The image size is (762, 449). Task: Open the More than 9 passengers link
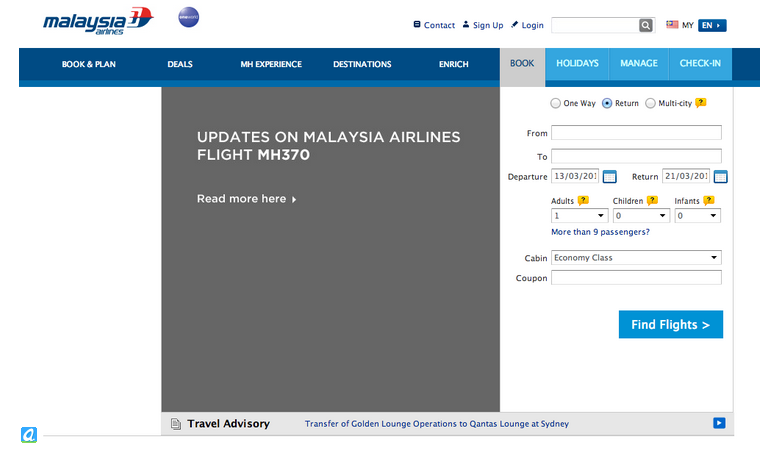click(600, 232)
